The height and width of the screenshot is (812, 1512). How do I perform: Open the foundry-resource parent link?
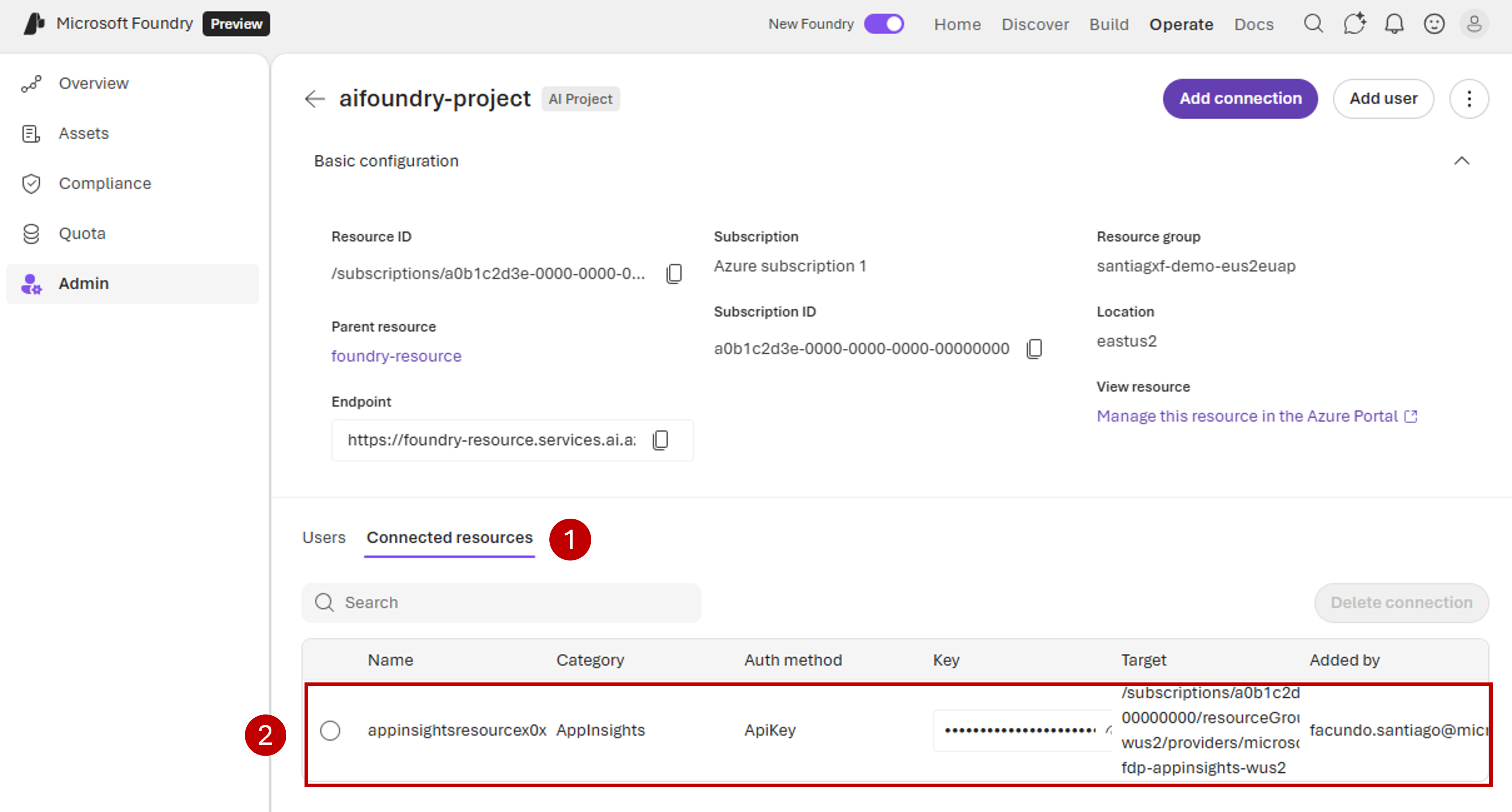point(396,356)
